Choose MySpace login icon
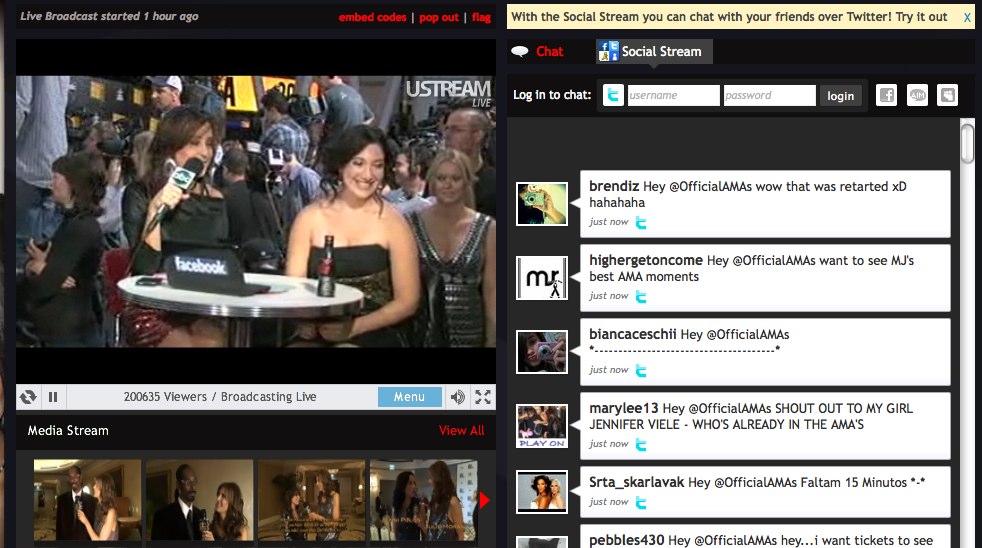The height and width of the screenshot is (548, 982). click(x=948, y=95)
